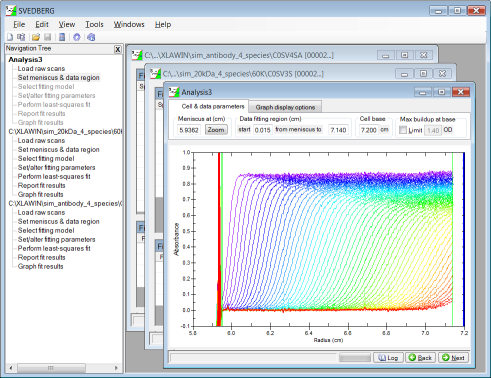Viewport: 491px width, 378px height.
Task: Select 'Perform least-squares fit' under sim_20kDa node
Action: (x=54, y=177)
